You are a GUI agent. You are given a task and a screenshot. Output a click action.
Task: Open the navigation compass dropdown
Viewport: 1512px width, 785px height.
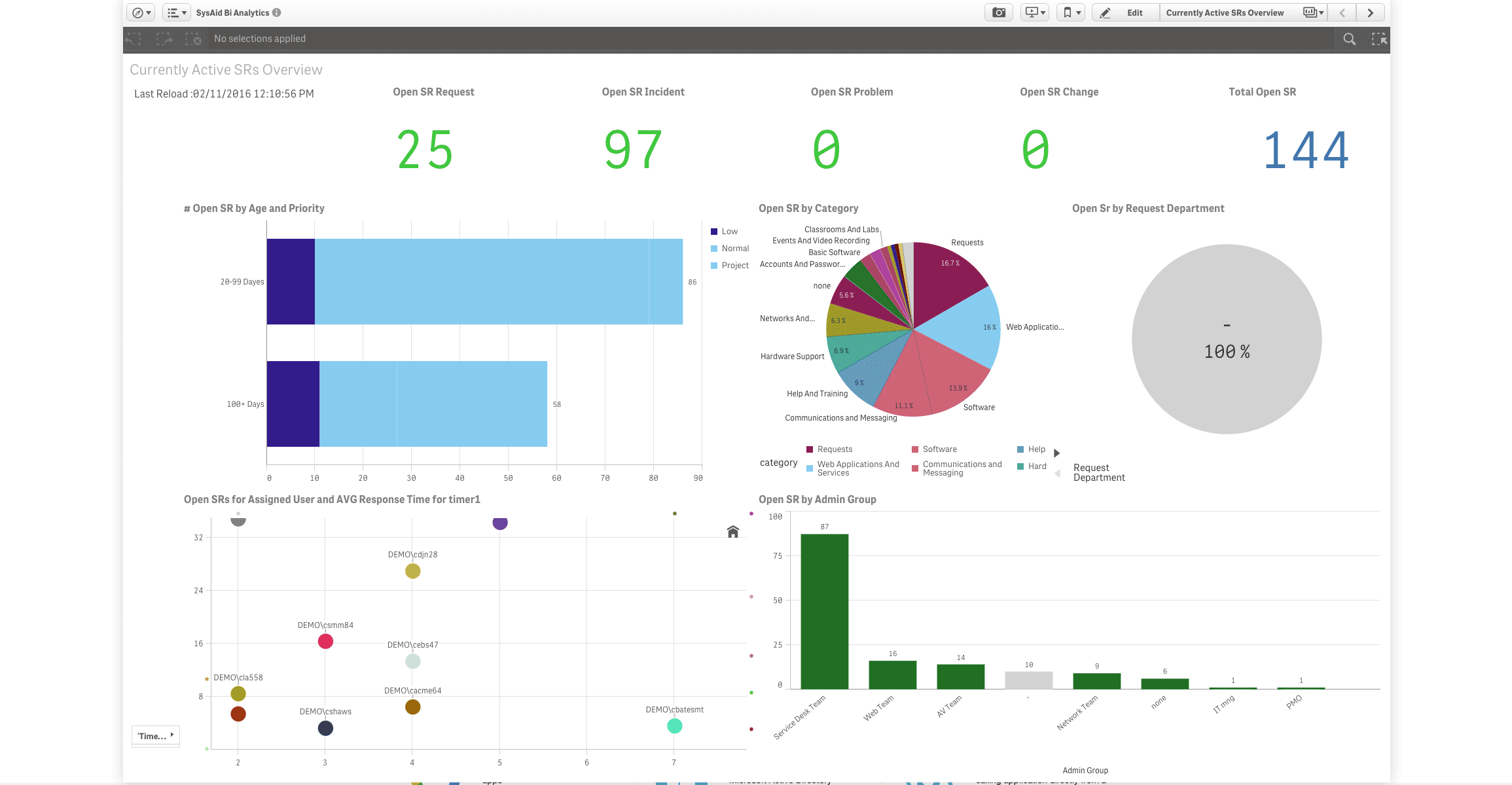pos(141,12)
